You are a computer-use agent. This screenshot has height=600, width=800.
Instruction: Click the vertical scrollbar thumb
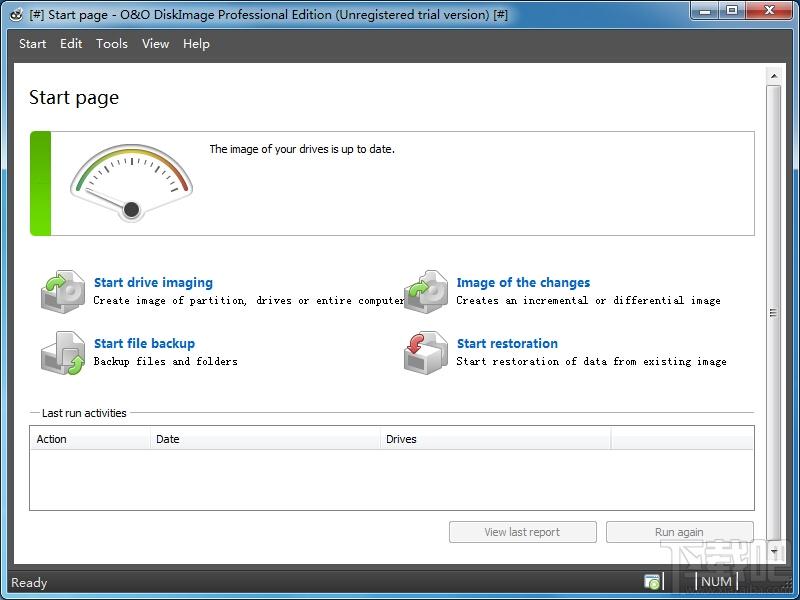point(774,312)
